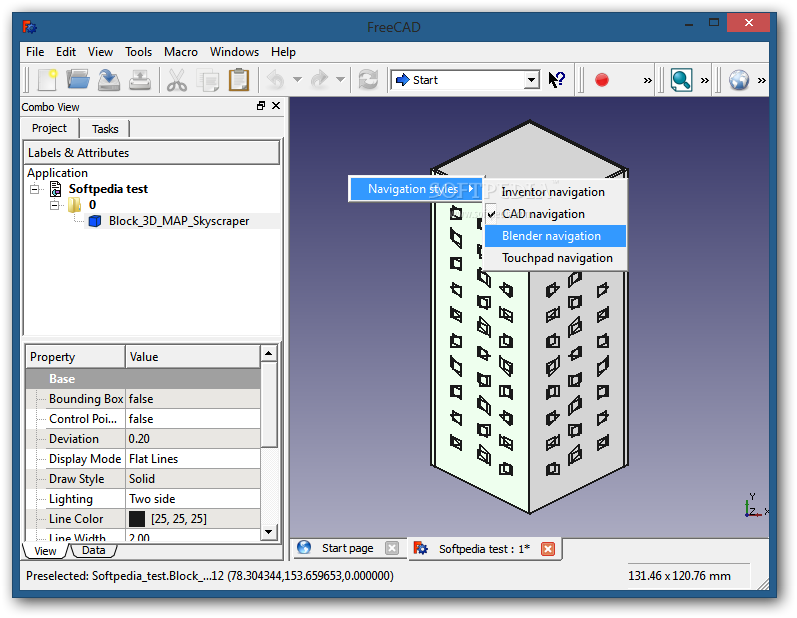Switch to the Tasks tab
The height and width of the screenshot is (618, 797).
(105, 129)
